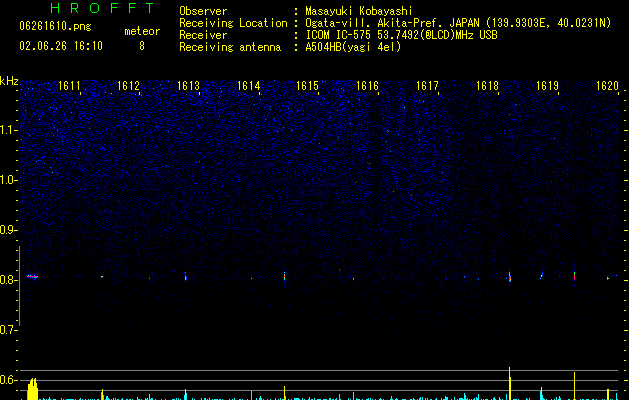Click the Receiving antenna label
The image size is (629, 400).
(230, 47)
